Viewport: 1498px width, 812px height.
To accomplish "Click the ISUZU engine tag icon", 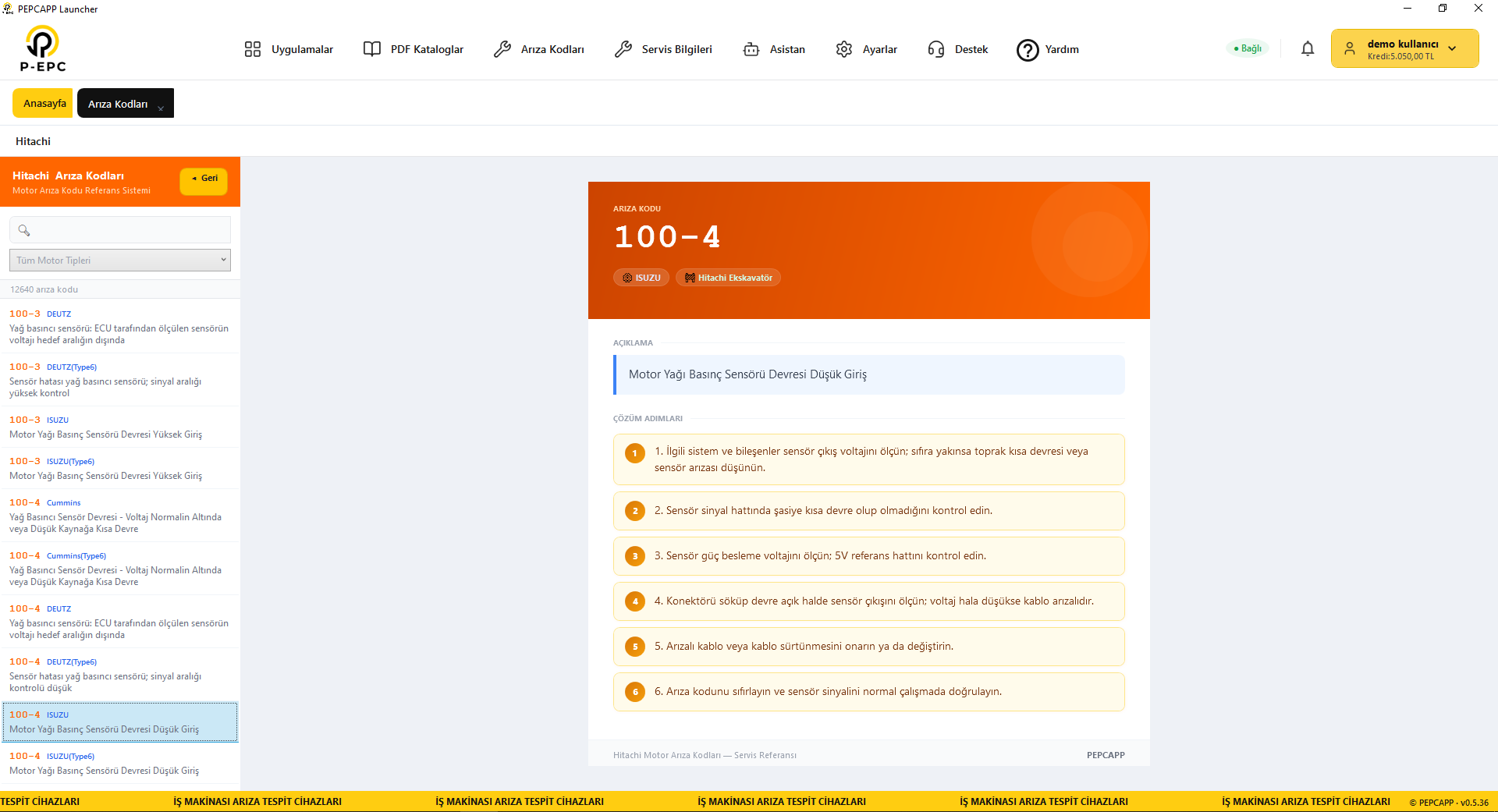I will point(627,278).
